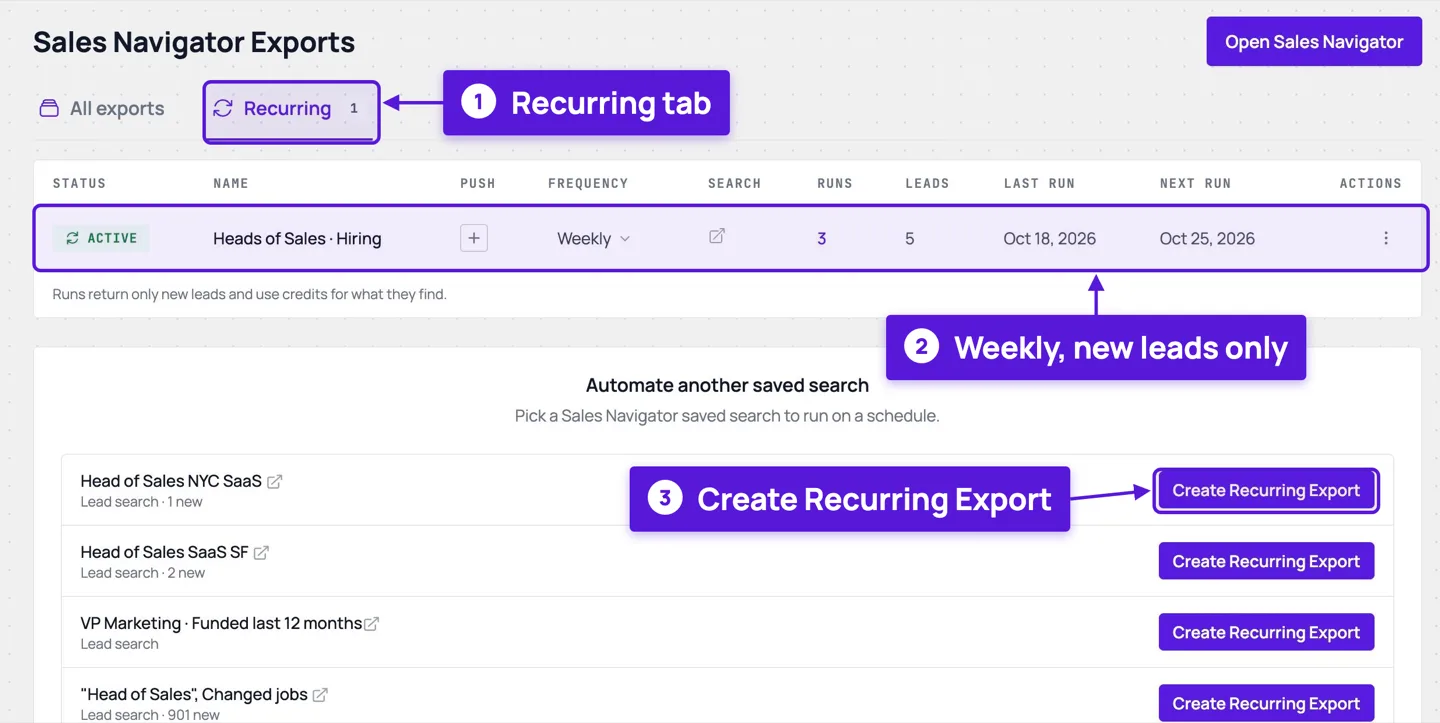Select the VP Marketing · Funded last 12 months name
The height and width of the screenshot is (723, 1440).
(221, 623)
